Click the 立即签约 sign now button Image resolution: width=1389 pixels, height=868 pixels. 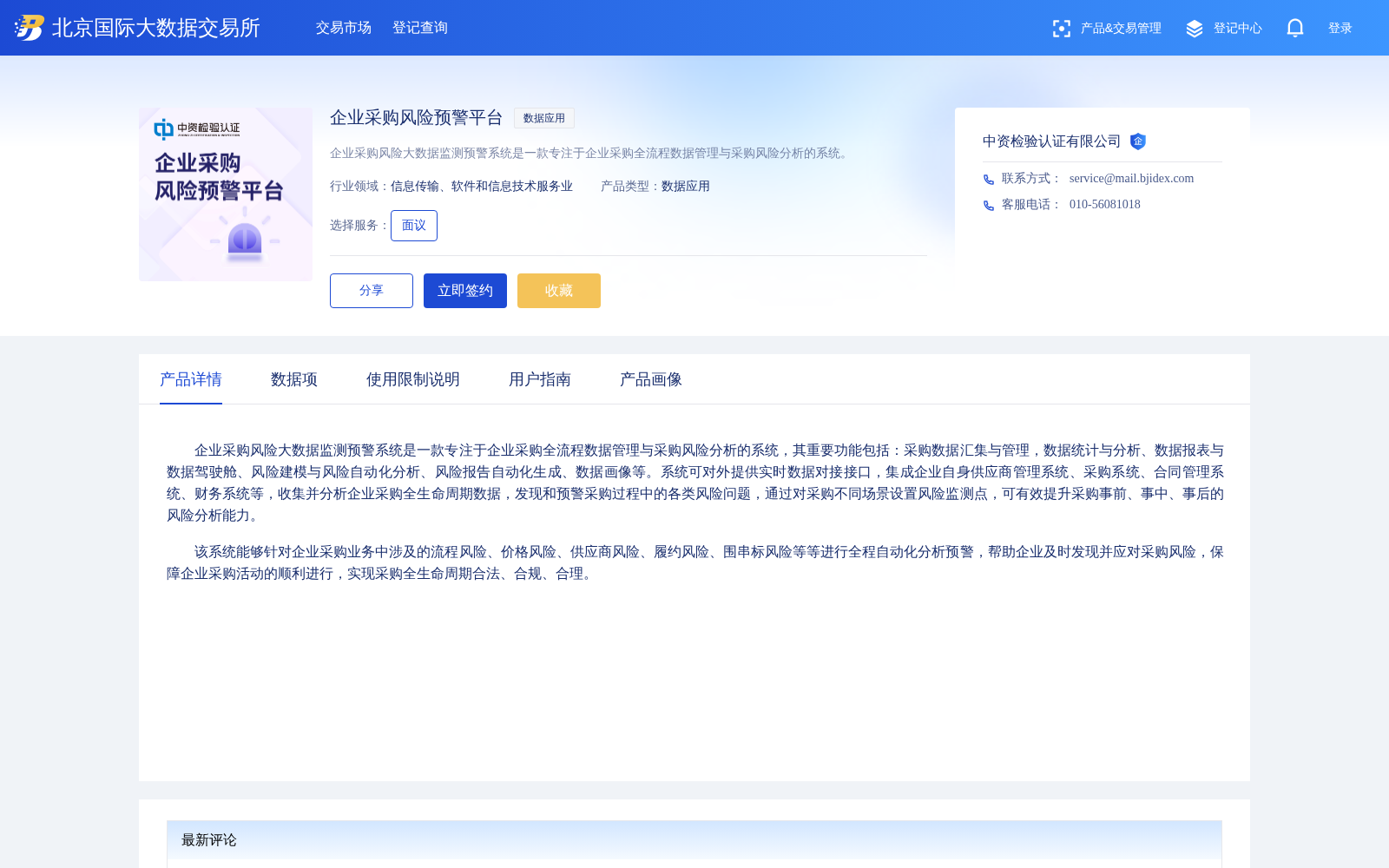click(x=465, y=291)
